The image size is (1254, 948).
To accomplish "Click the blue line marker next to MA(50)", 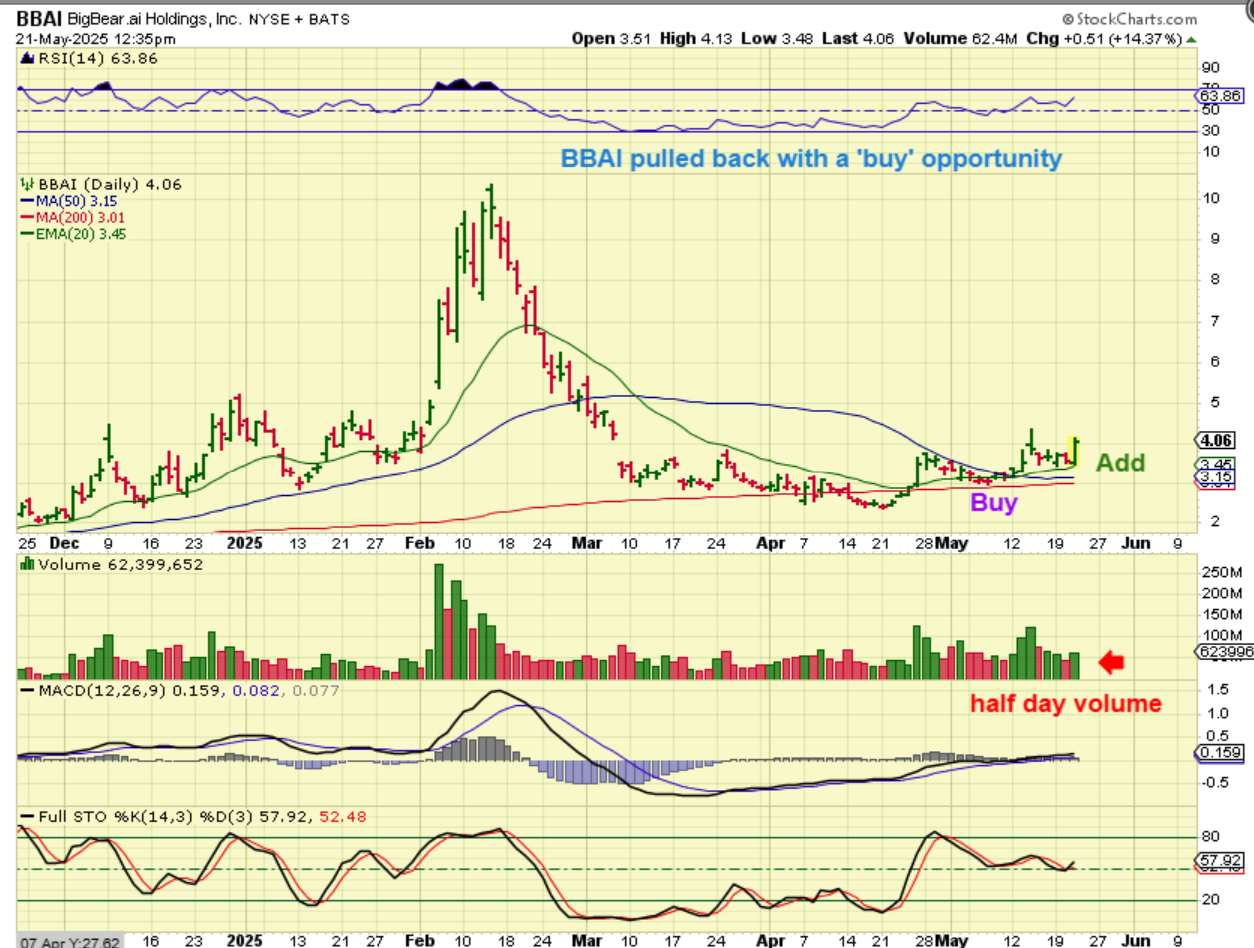I will pos(26,201).
